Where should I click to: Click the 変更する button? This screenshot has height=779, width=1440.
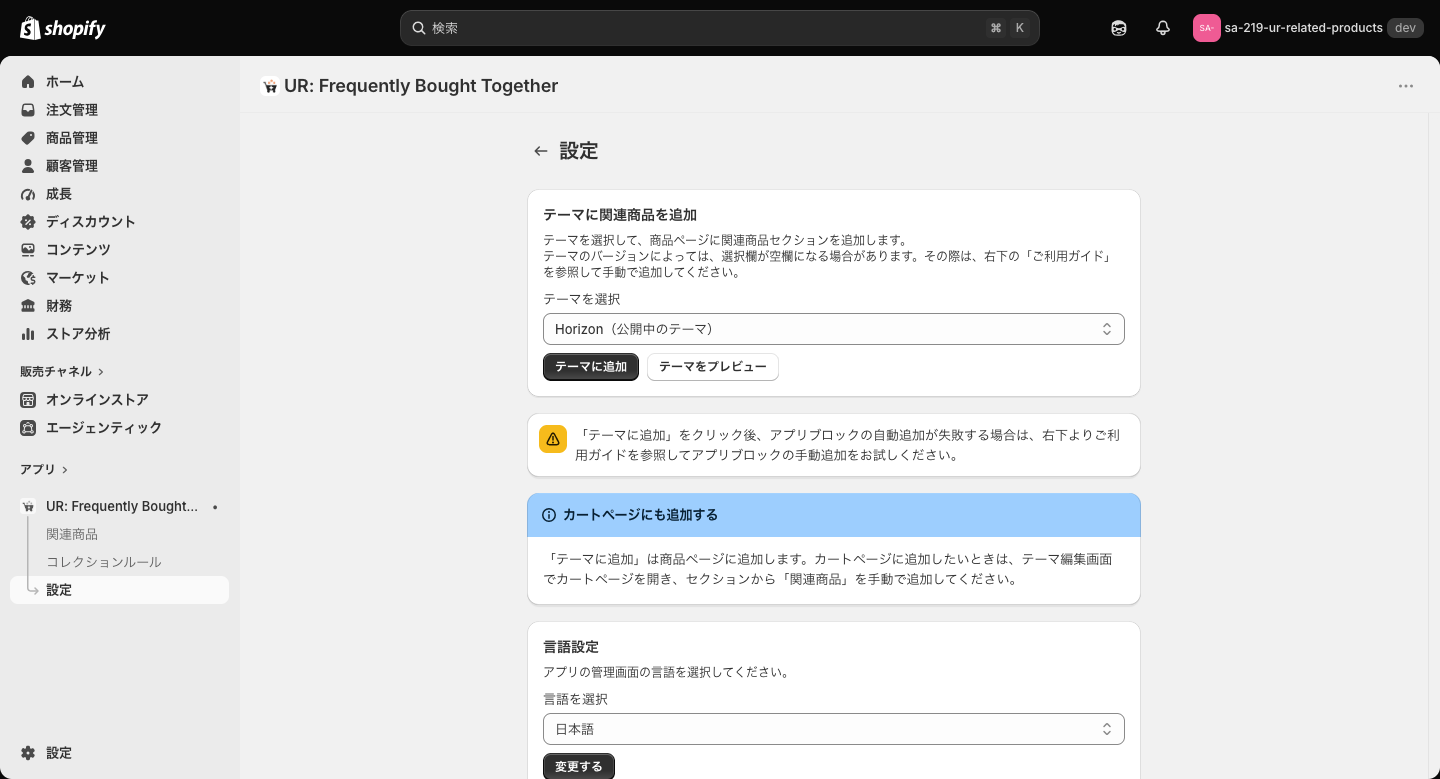click(x=579, y=767)
